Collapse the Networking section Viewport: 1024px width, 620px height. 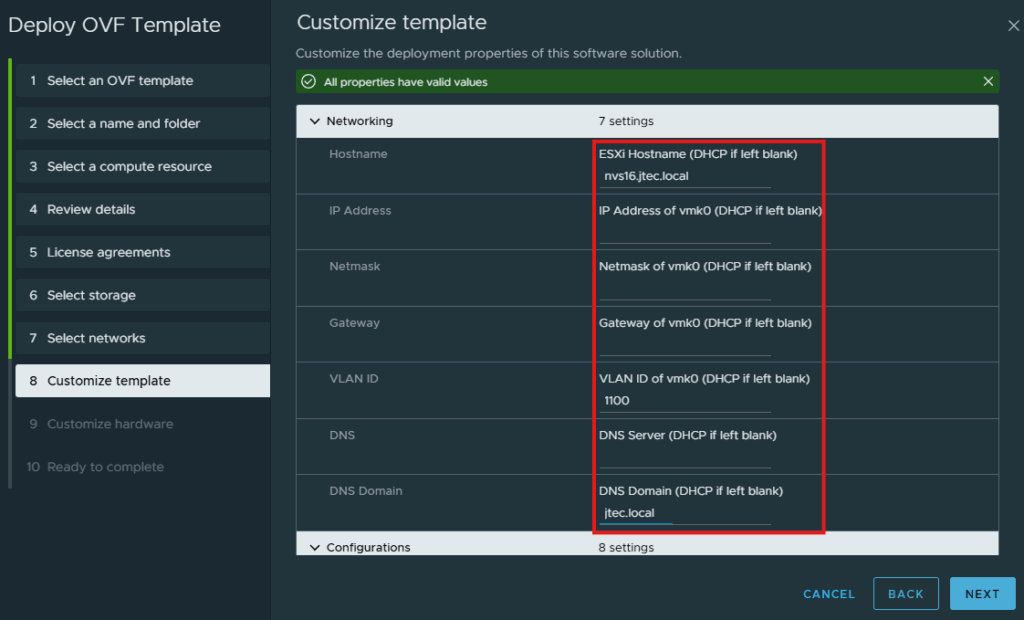[x=315, y=122]
